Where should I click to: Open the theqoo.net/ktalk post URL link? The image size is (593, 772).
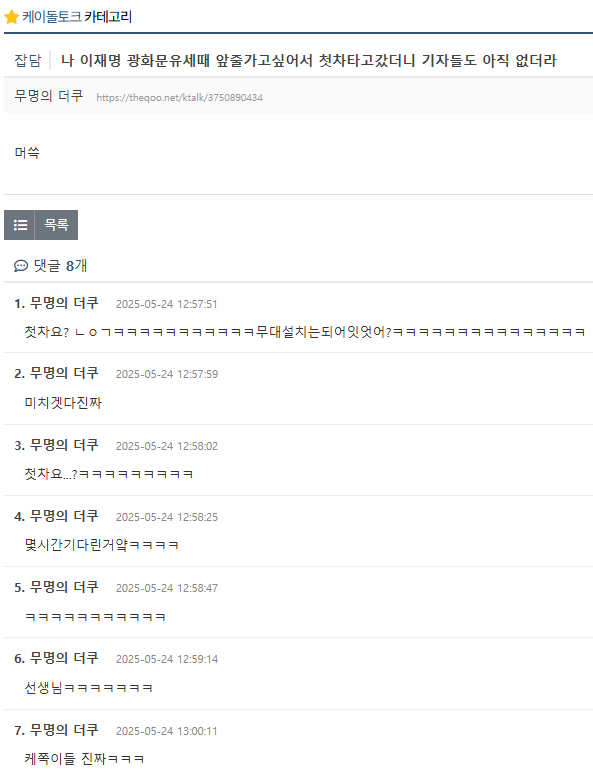(x=179, y=97)
